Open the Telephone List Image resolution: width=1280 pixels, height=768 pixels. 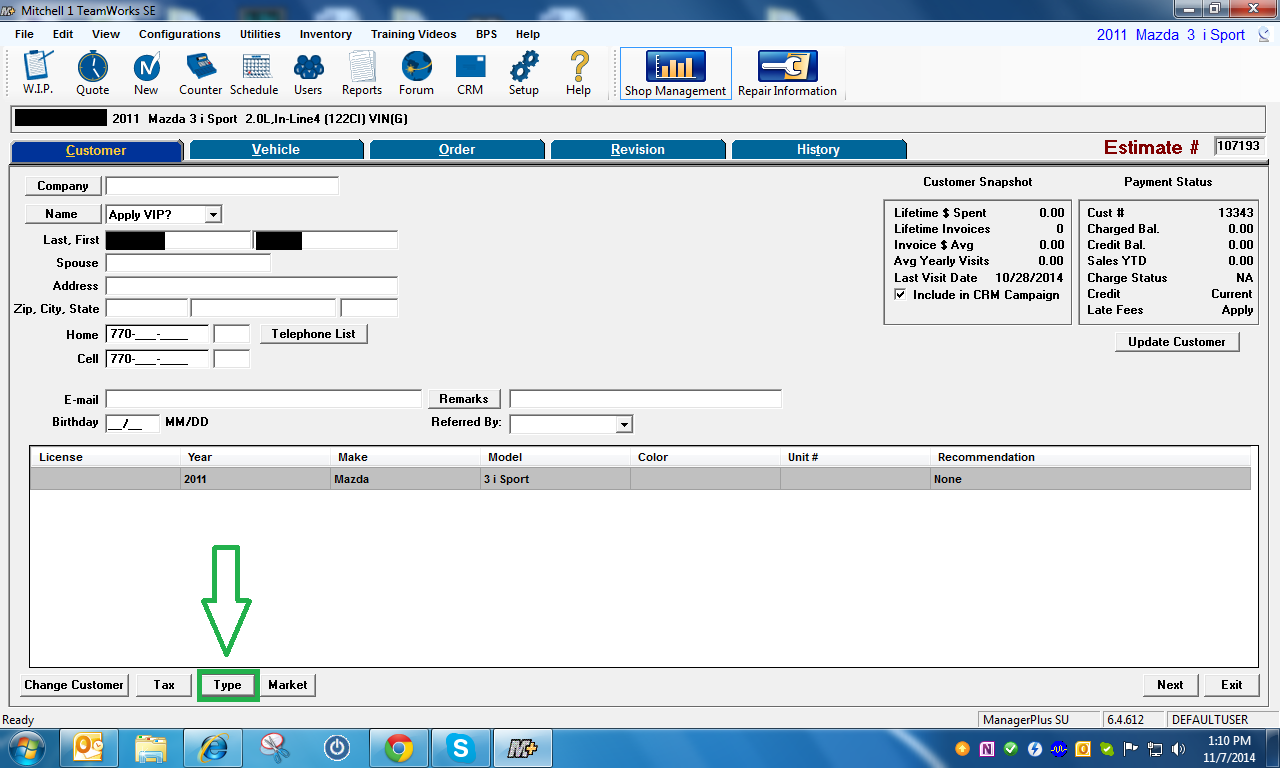click(x=314, y=334)
